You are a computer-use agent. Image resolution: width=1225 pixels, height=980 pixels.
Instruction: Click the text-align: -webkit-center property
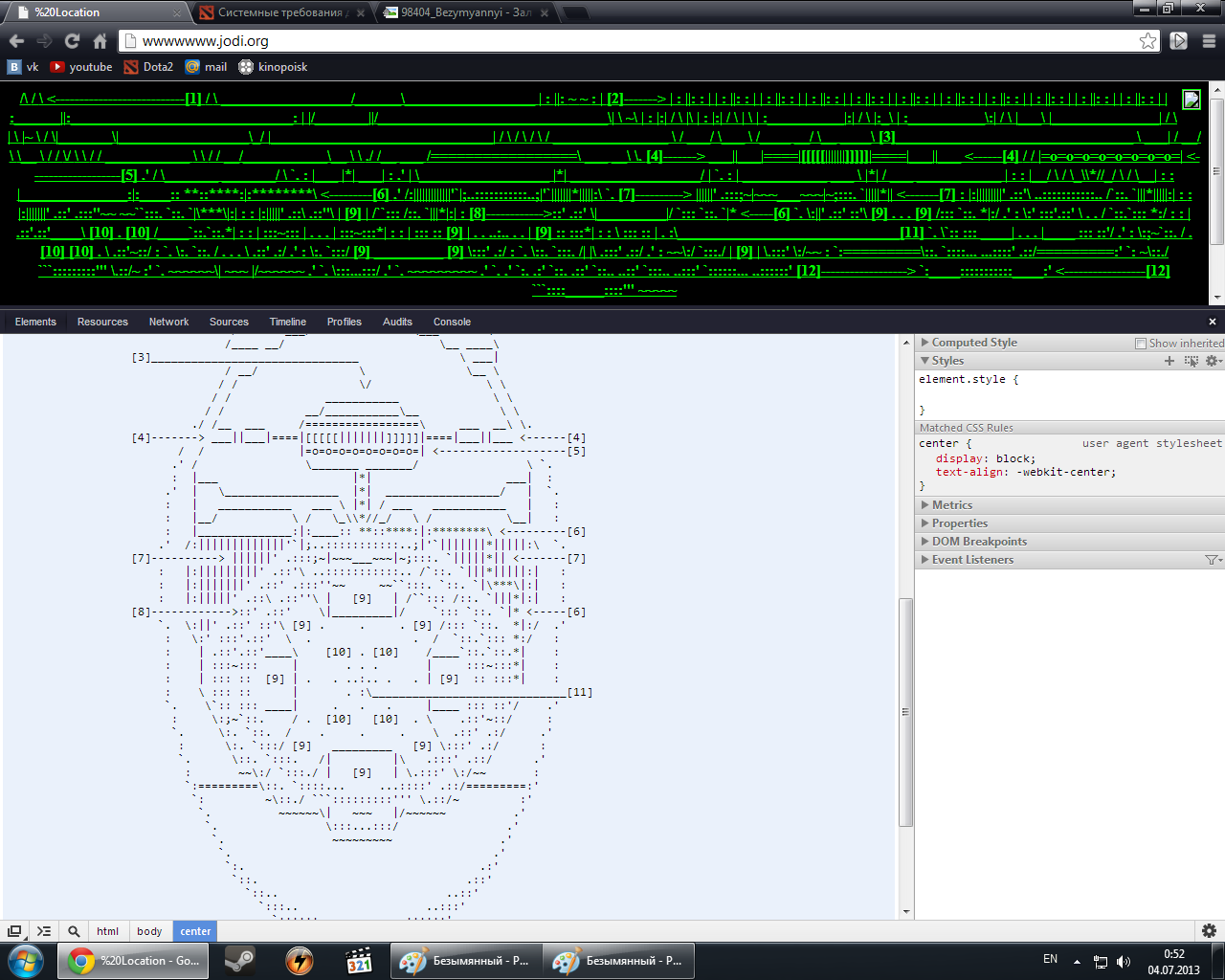(1026, 472)
